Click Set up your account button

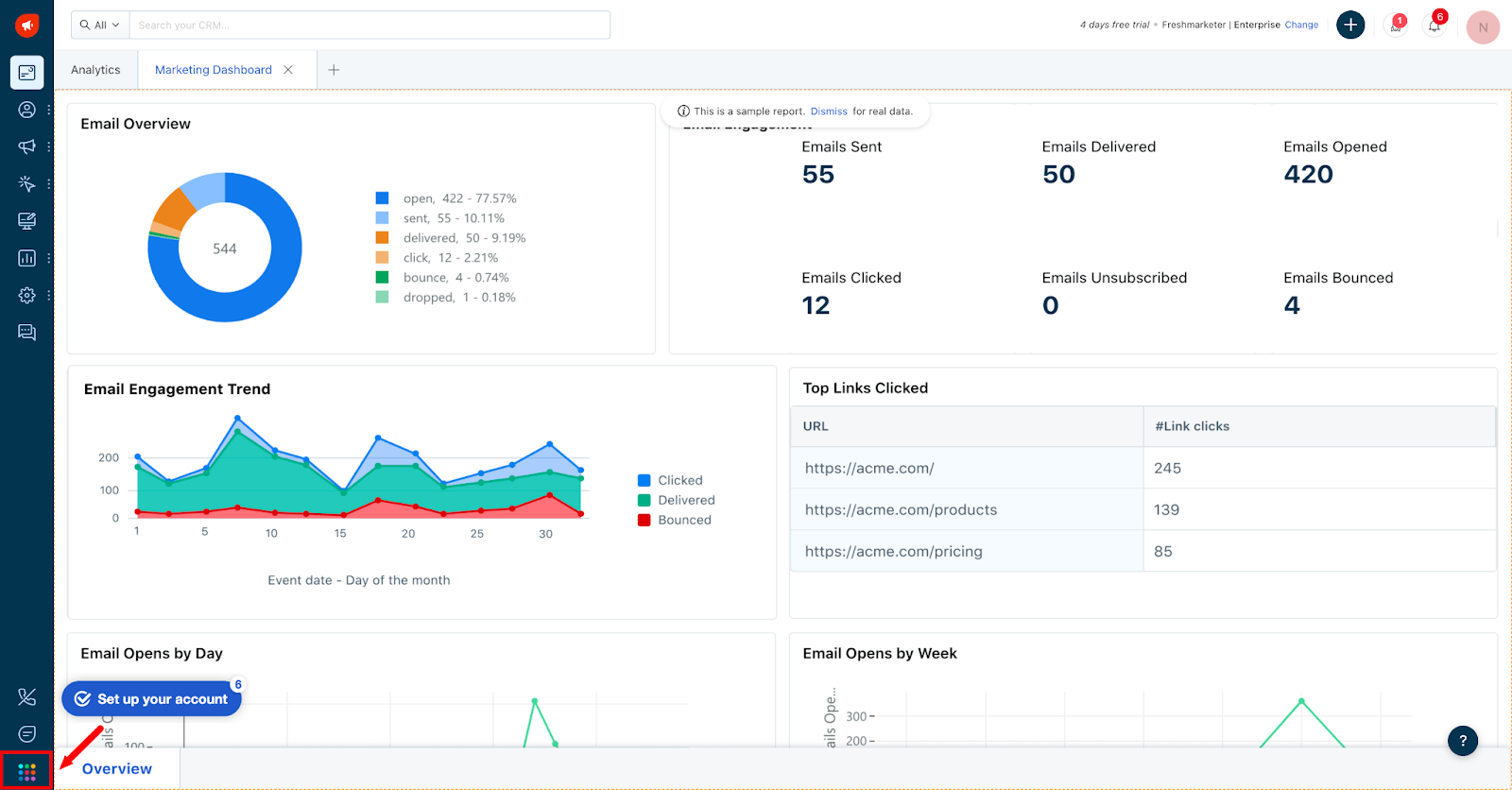152,699
